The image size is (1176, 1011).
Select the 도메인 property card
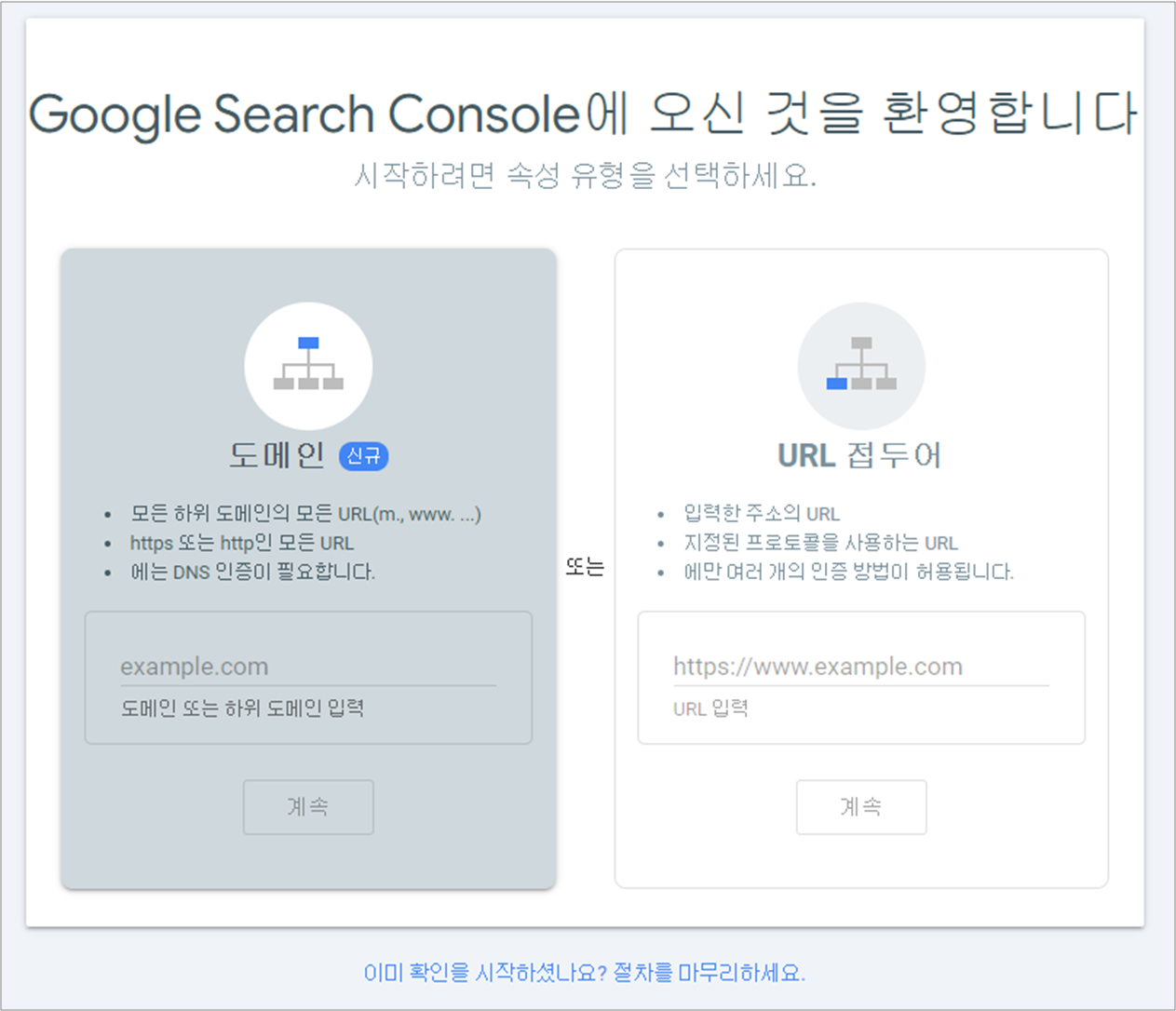308,568
